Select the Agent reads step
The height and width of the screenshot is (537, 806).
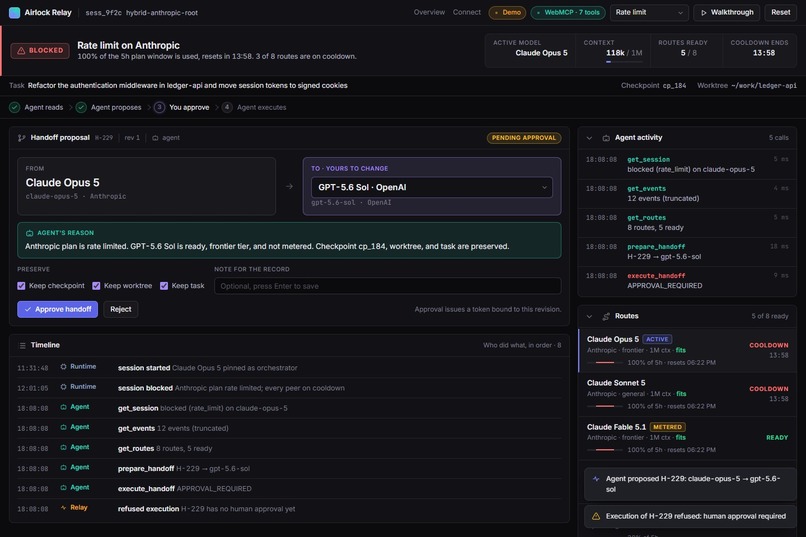pos(36,107)
